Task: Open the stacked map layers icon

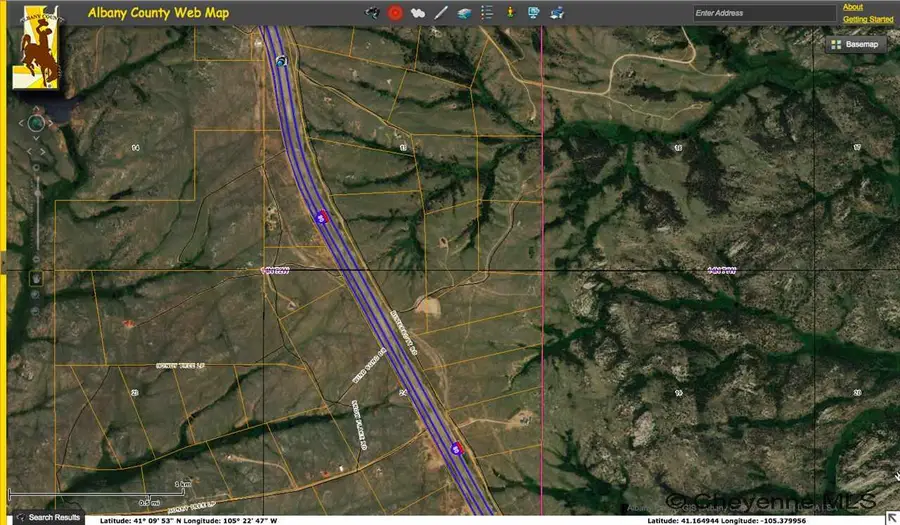Action: pos(464,13)
